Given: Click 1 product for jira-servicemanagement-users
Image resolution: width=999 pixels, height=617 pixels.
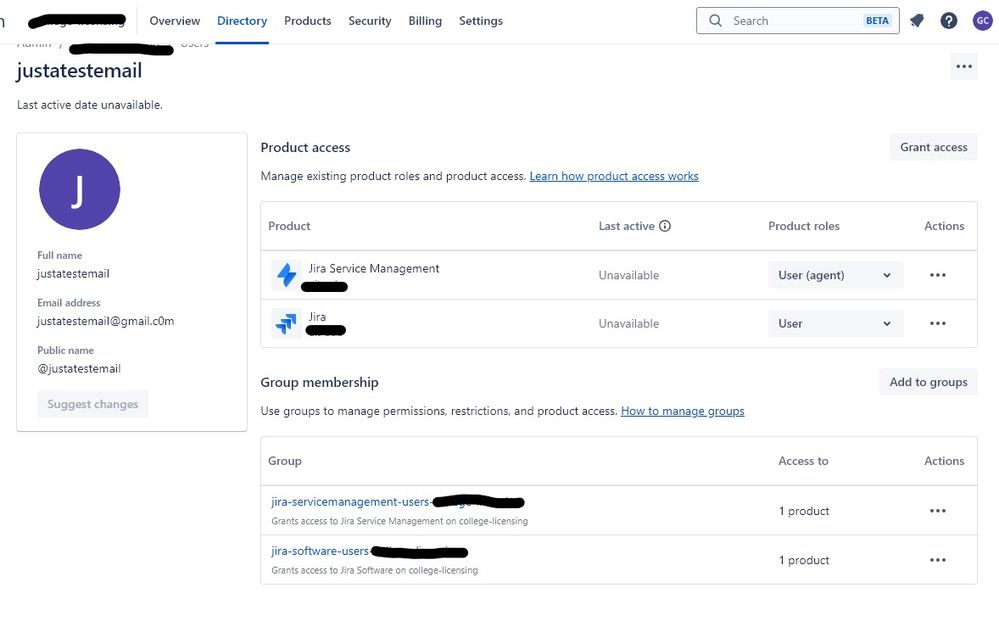Looking at the screenshot, I should tap(804, 511).
